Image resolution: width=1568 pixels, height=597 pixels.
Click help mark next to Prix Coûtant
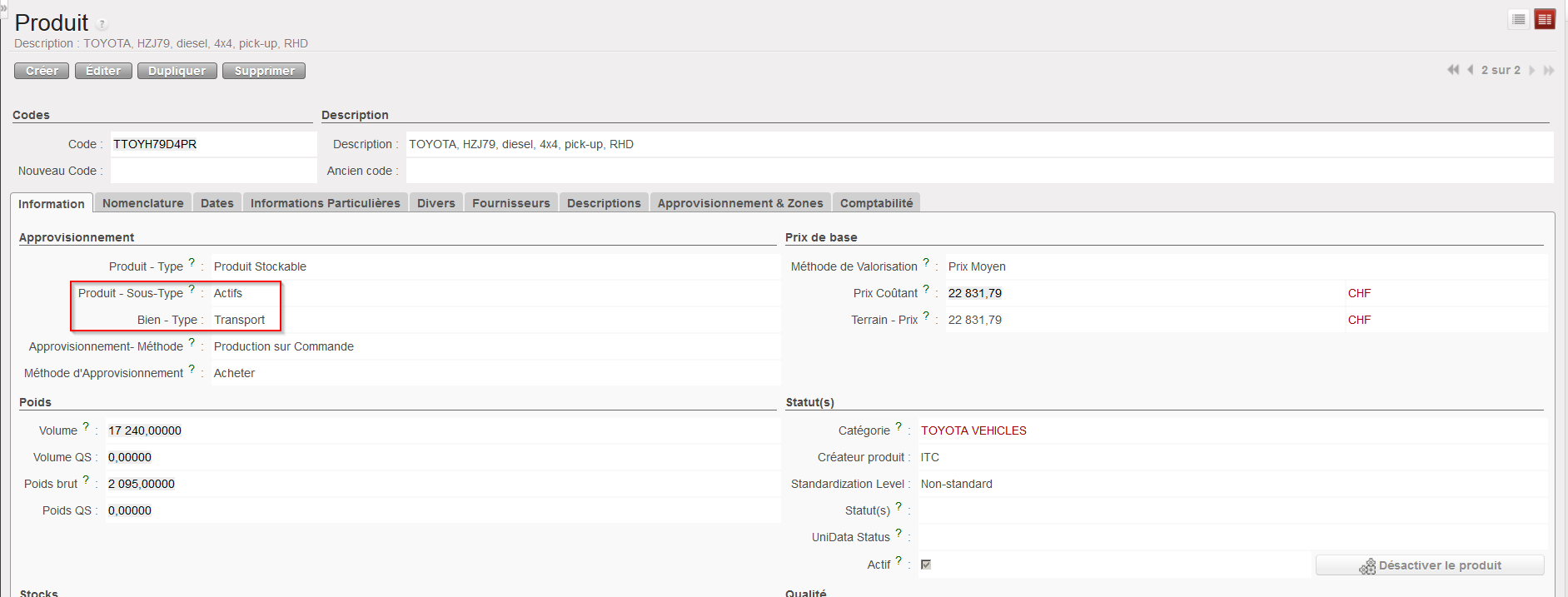(926, 289)
